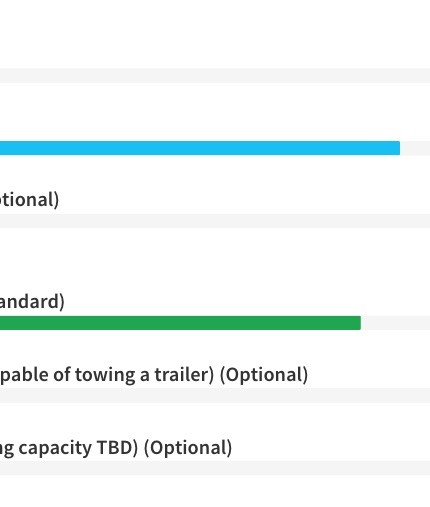Select the 'tional)' option label
Viewport: 430px width, 507px height.
point(29,200)
